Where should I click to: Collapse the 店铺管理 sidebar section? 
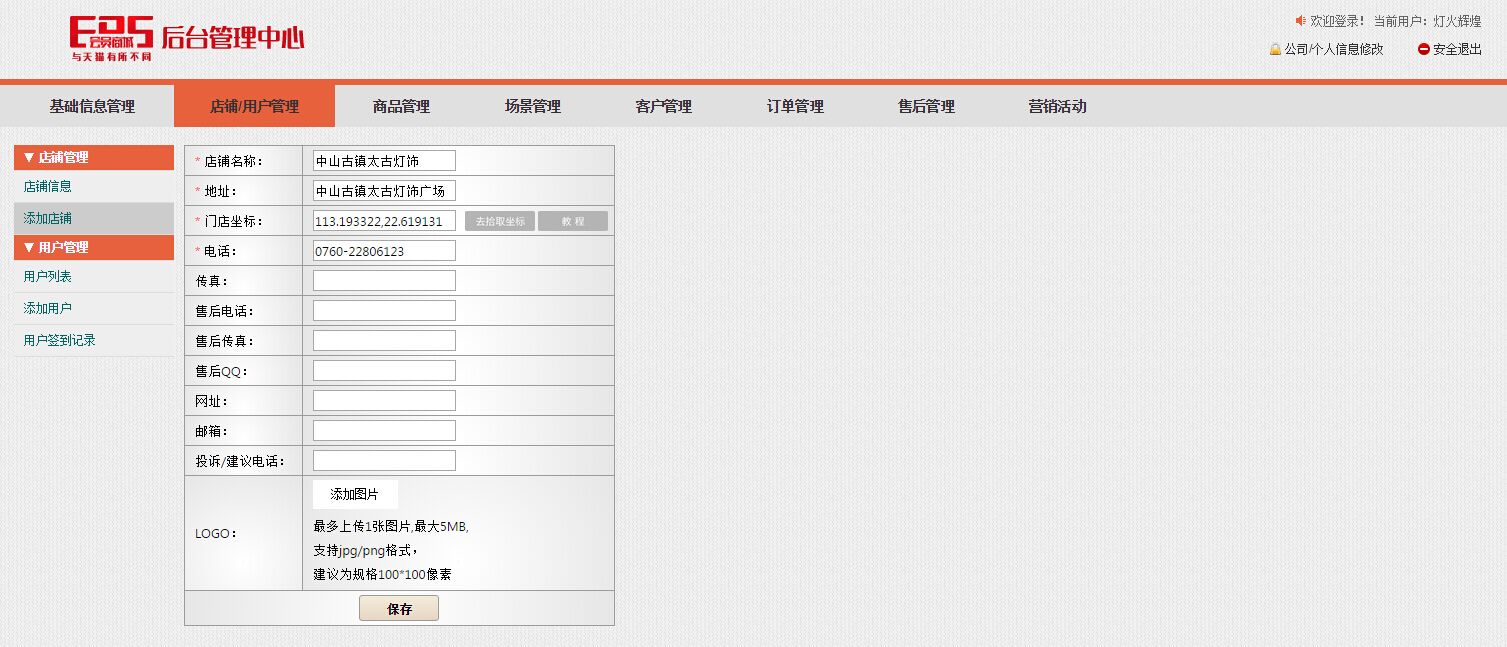(94, 157)
